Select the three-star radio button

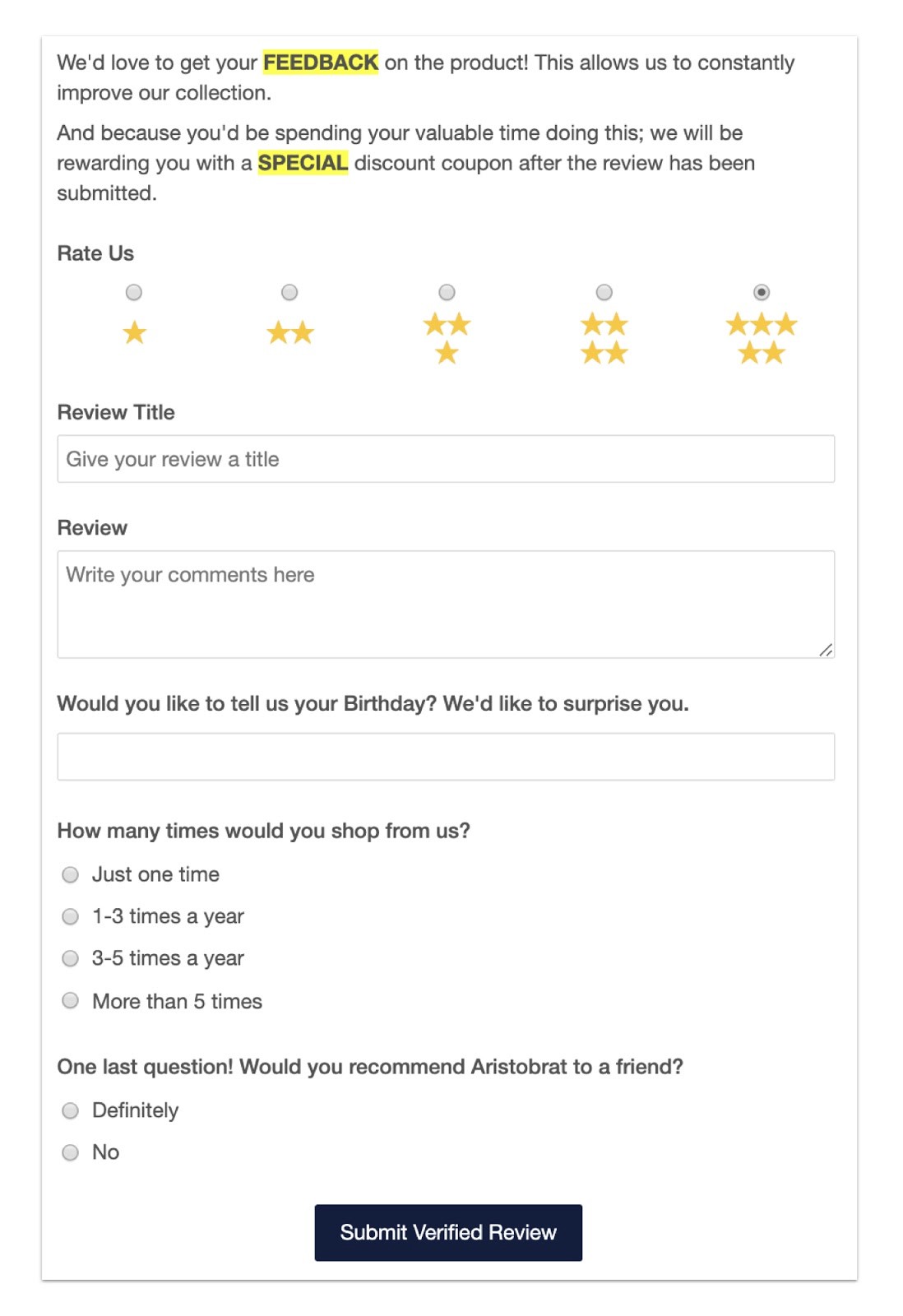click(x=447, y=293)
